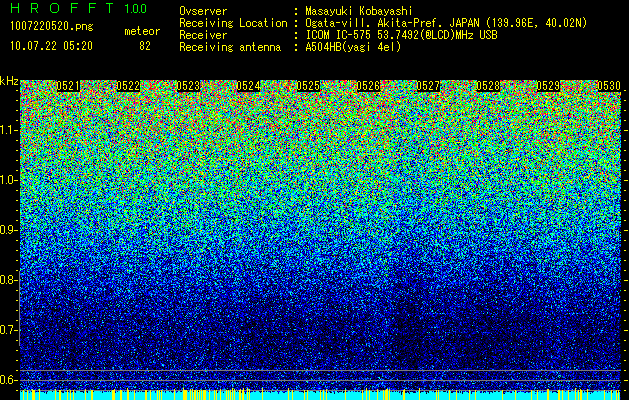Screen dimensions: 629x400
Task: Click the Receiving antenna field label
Action: (x=230, y=47)
